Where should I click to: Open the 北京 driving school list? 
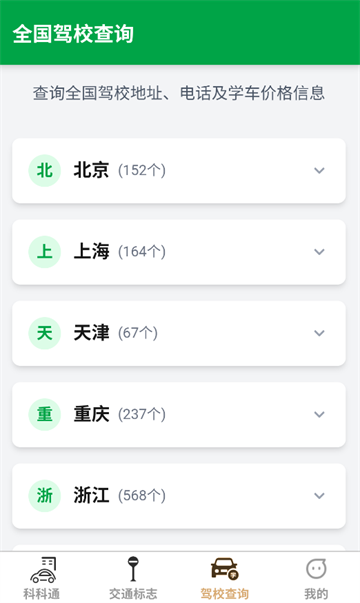point(179,171)
